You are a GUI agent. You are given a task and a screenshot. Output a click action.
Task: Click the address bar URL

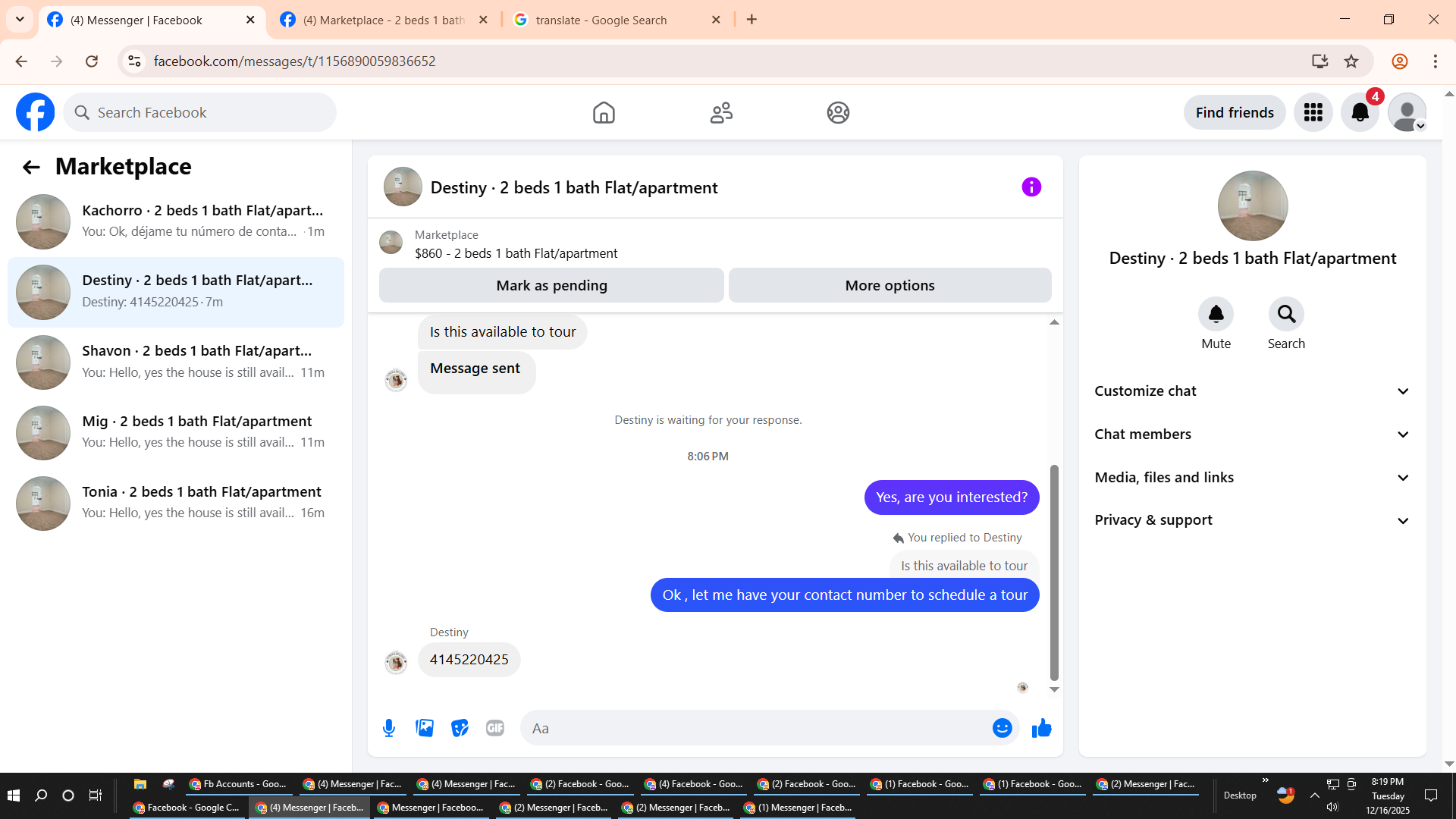click(x=294, y=61)
